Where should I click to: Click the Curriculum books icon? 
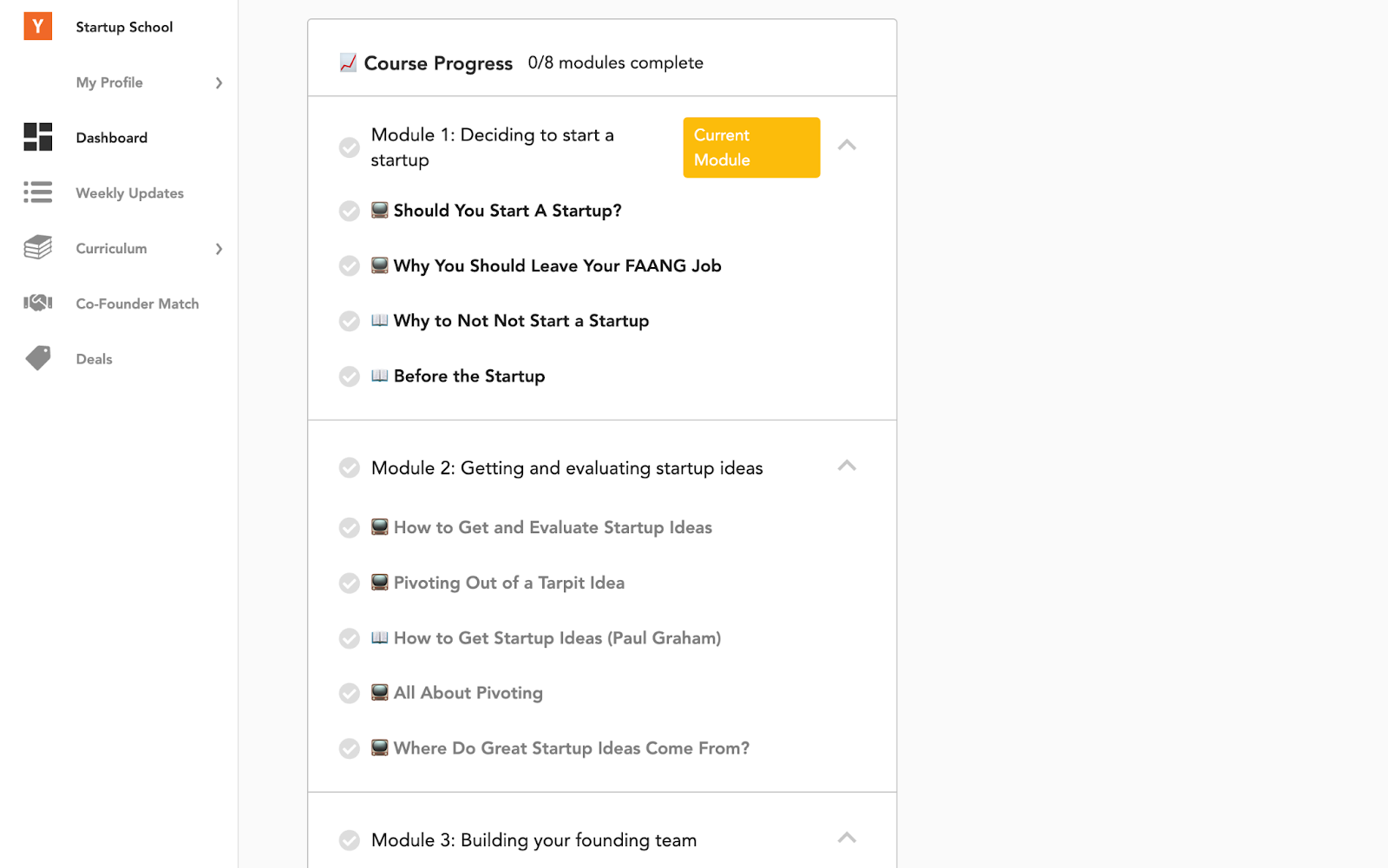(37, 248)
